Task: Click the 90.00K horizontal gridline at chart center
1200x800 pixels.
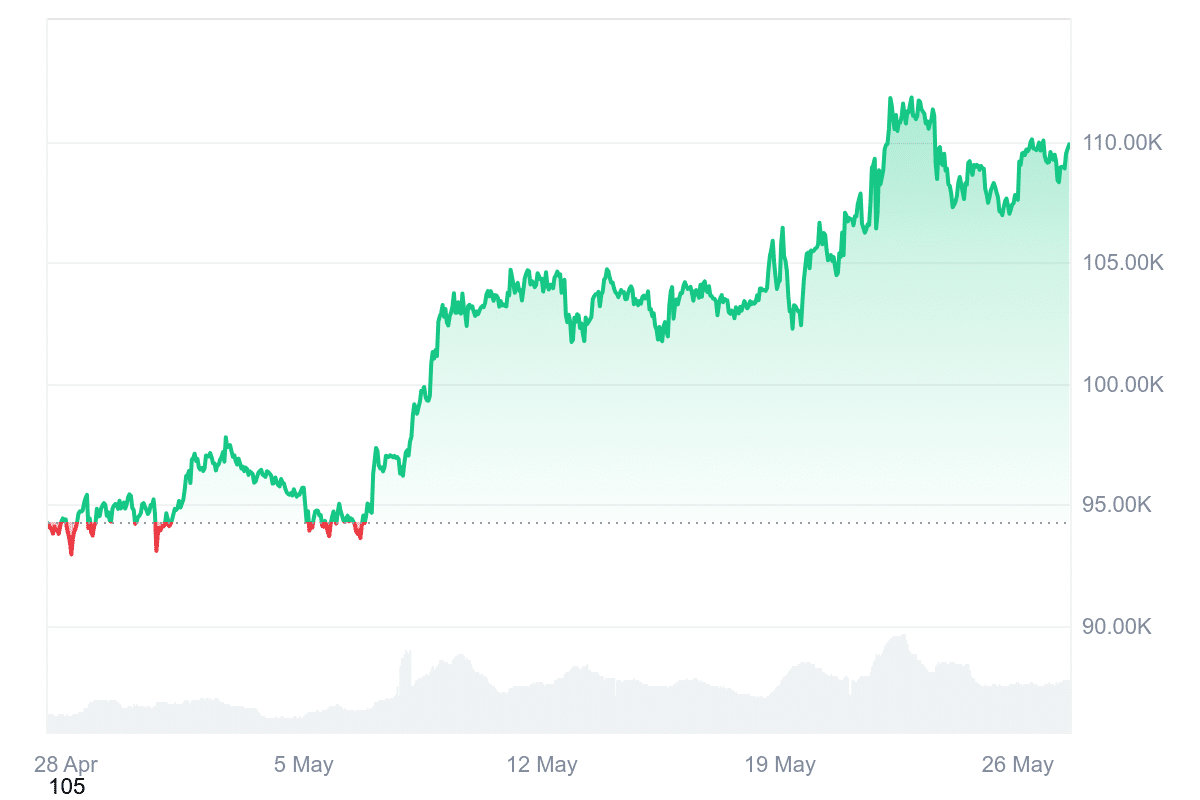Action: click(x=560, y=627)
